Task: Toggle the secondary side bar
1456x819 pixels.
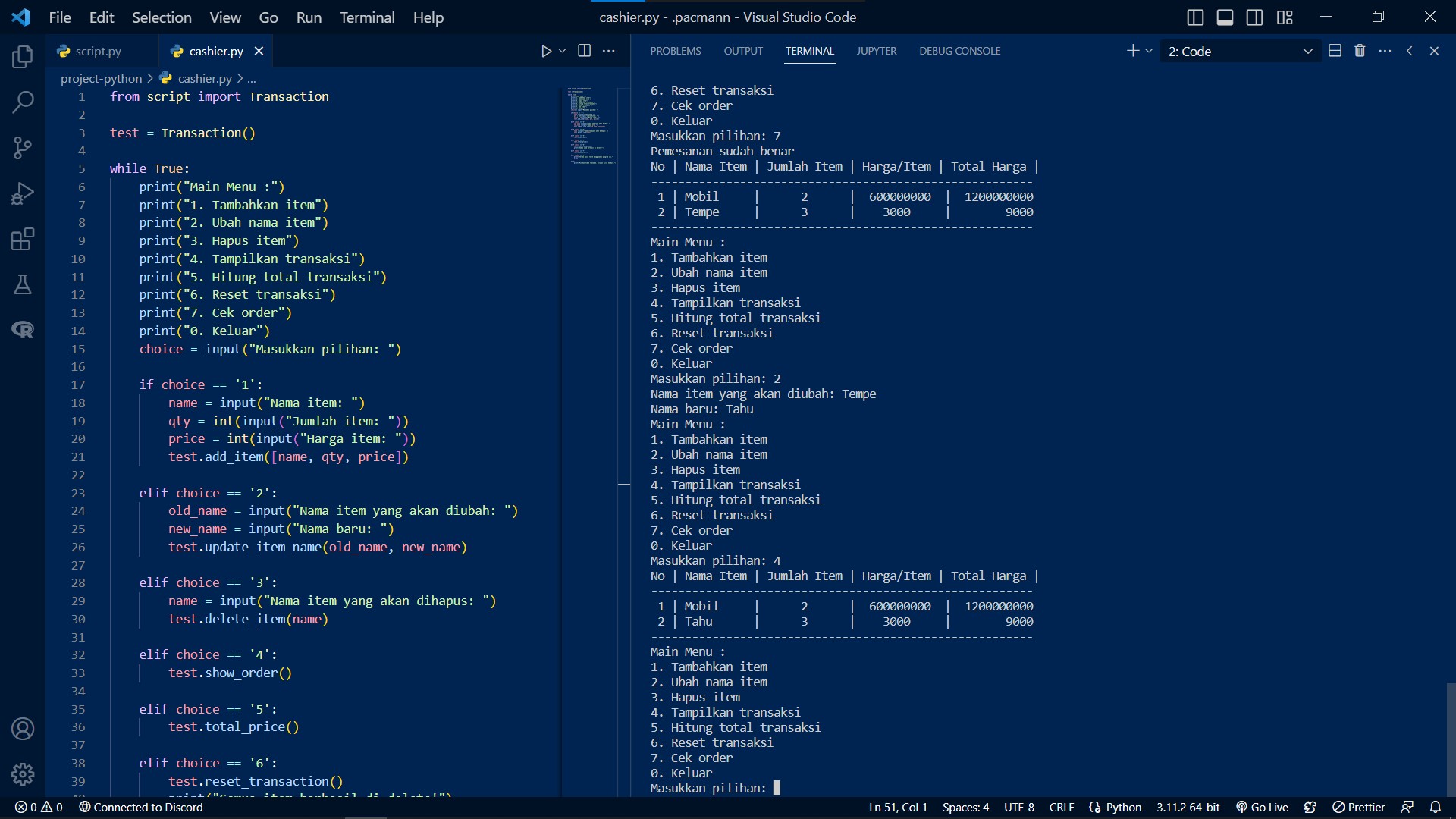Action: pos(1255,17)
